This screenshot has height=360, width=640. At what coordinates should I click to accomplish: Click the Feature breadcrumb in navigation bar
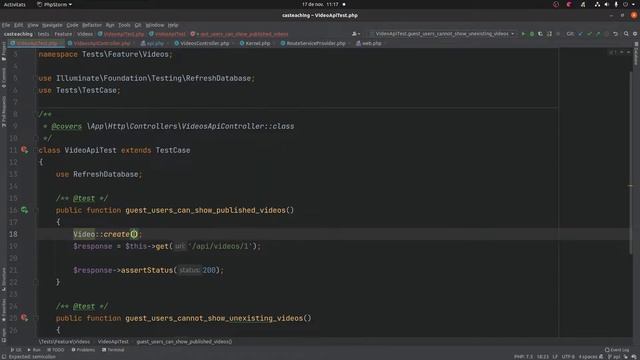tap(63, 34)
